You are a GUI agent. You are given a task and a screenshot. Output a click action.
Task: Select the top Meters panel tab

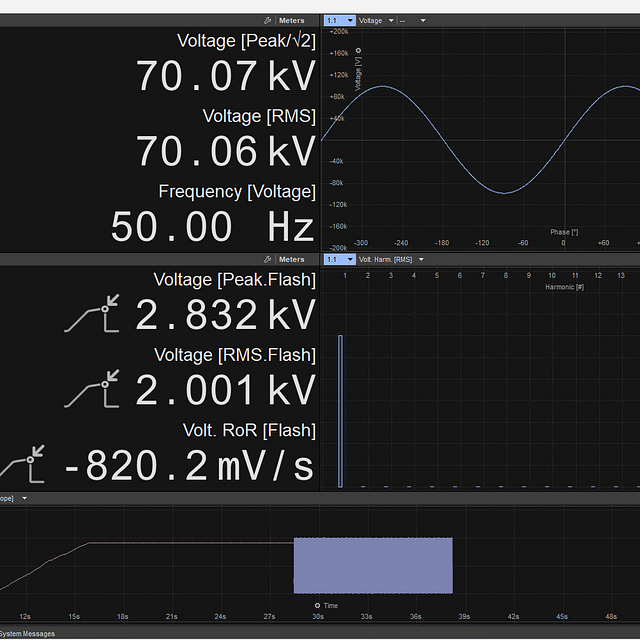291,20
